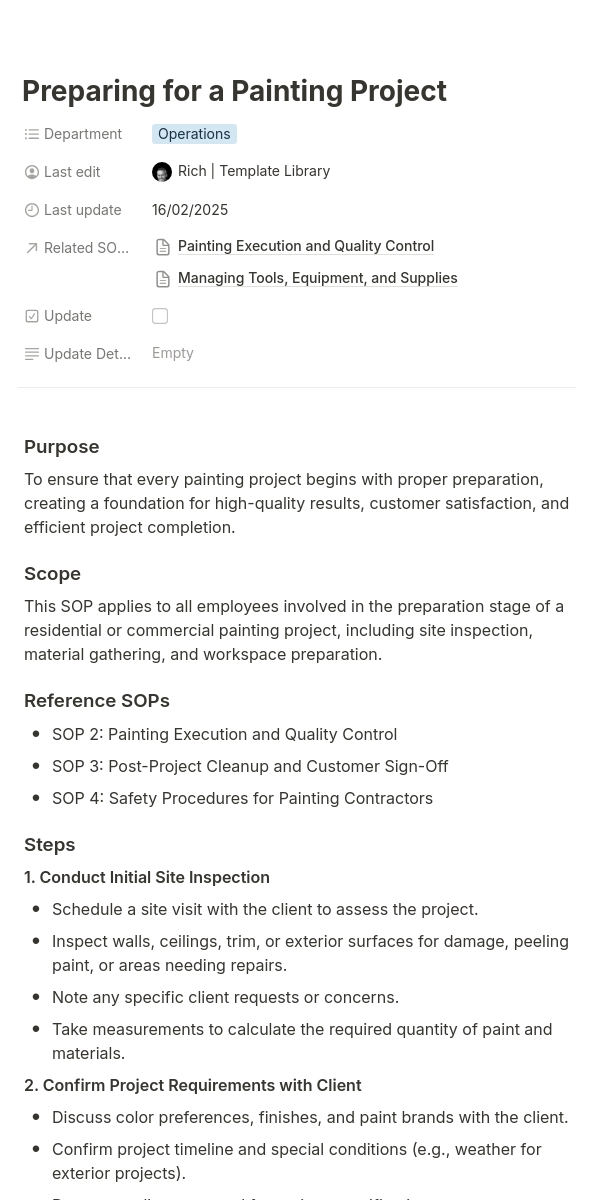Screen dimensions: 600x1200
Task: Click the Department property list icon
Action: [x=32, y=134]
